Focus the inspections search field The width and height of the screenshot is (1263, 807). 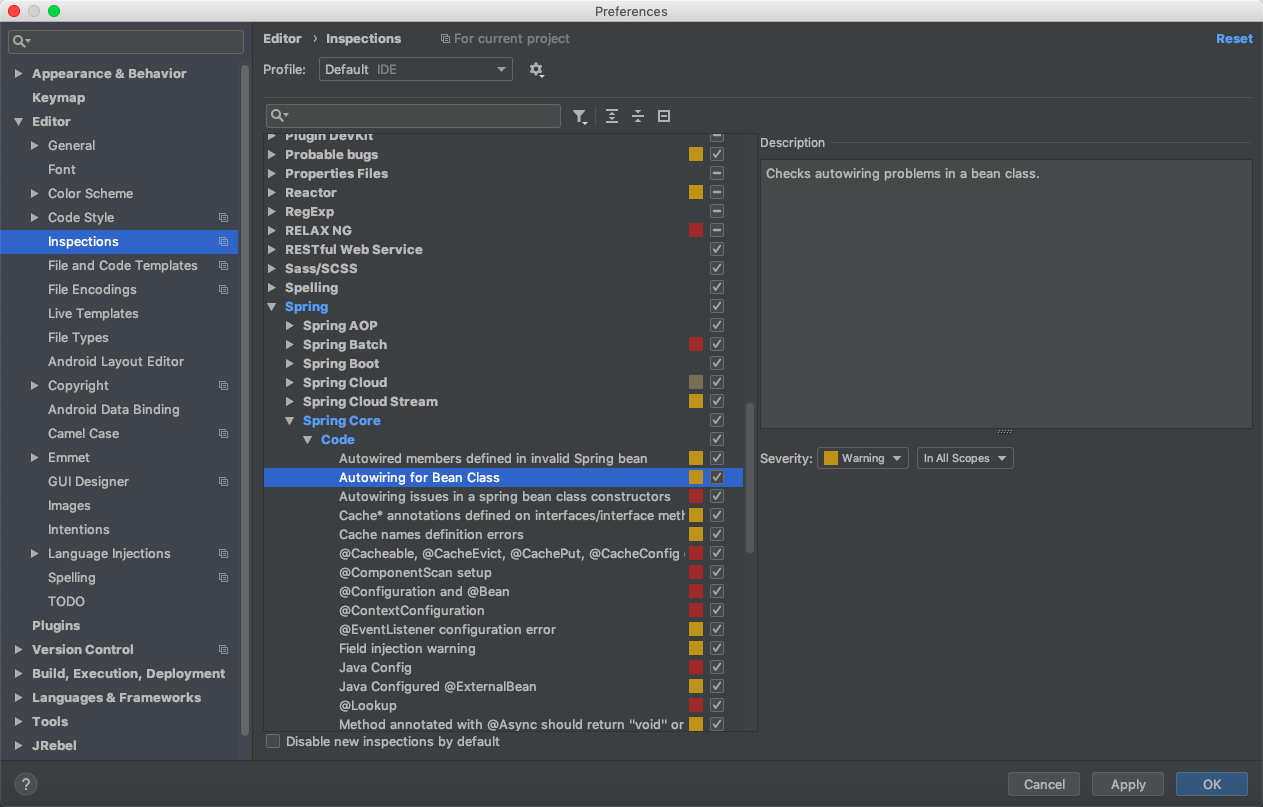(x=413, y=116)
